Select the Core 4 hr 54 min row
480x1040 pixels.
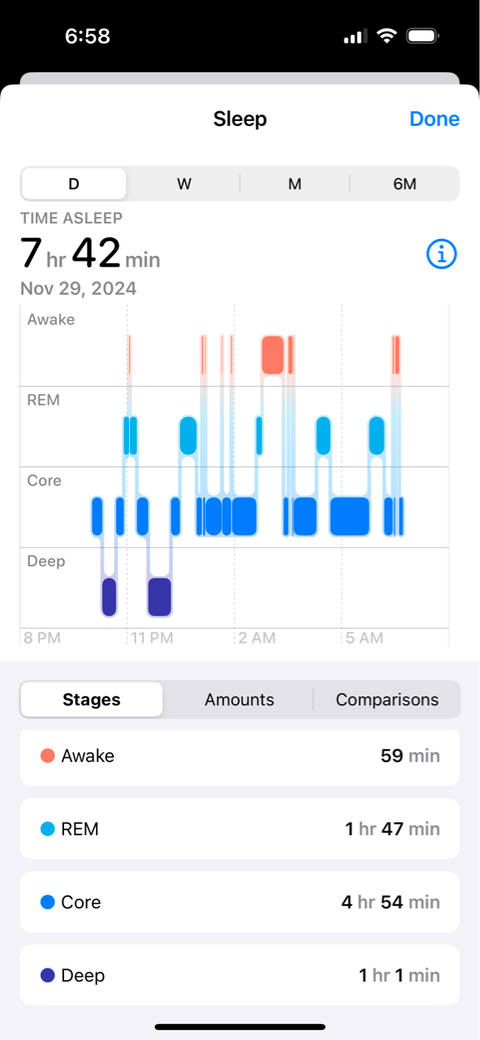tap(239, 902)
